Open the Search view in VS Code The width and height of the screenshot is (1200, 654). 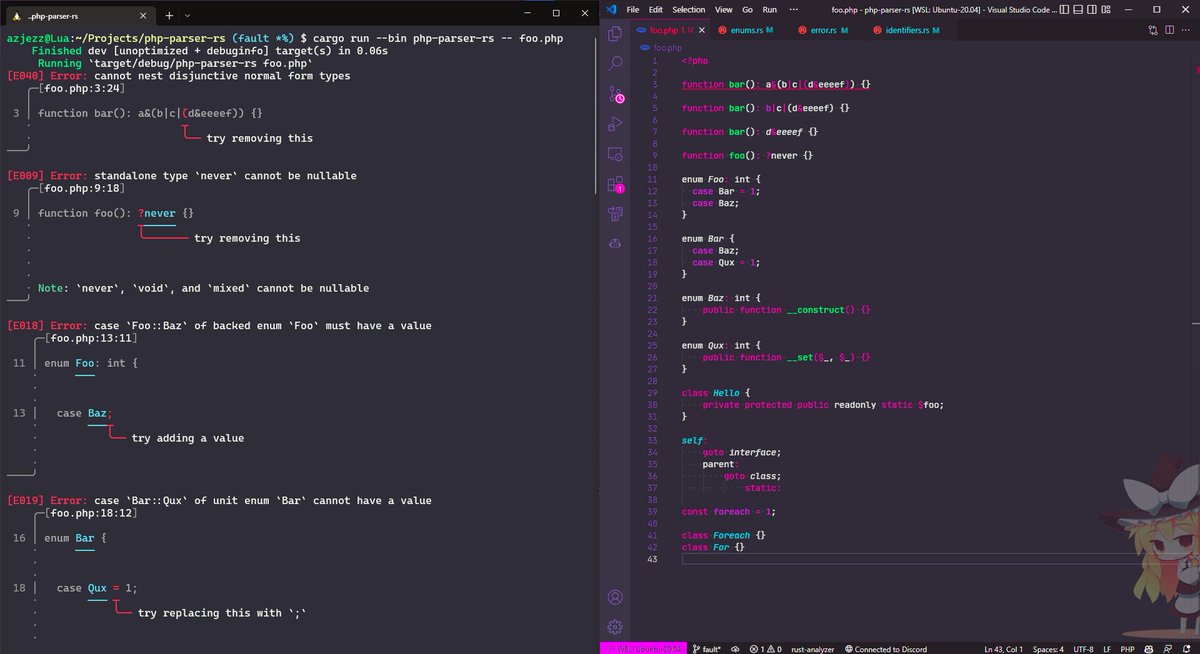(x=616, y=63)
